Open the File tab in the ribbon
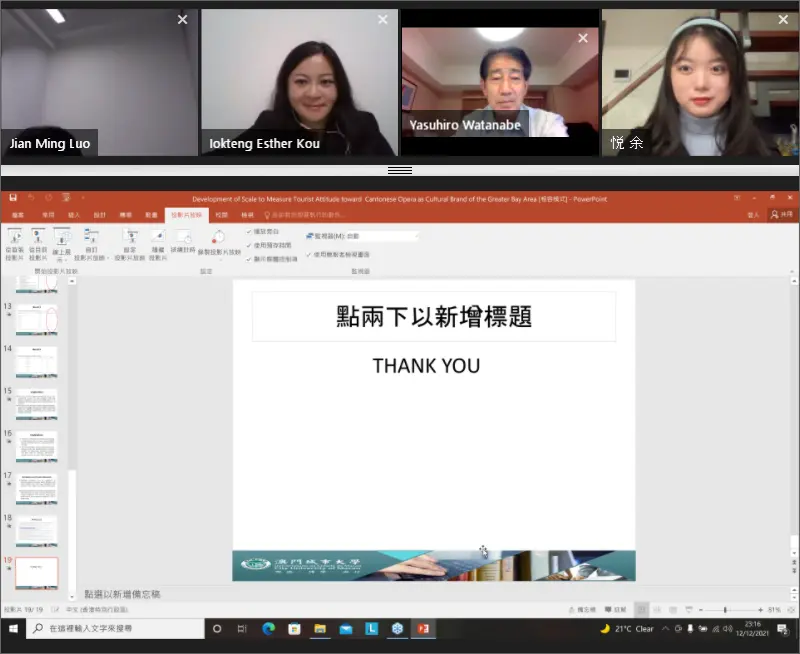 [17, 214]
